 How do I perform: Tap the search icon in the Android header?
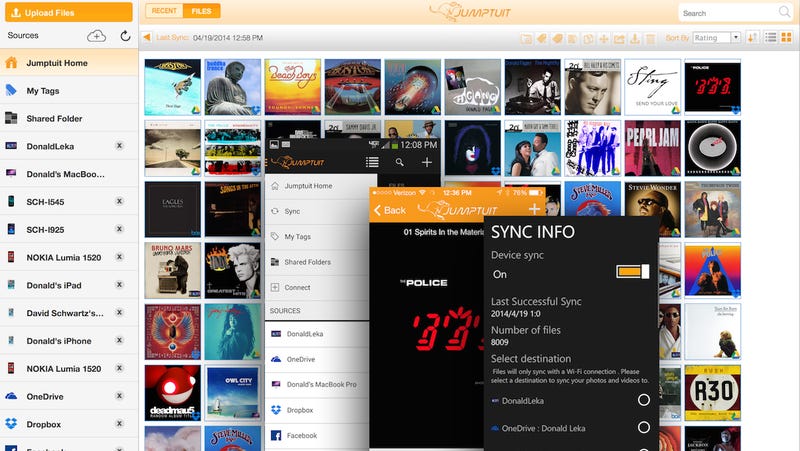[x=399, y=162]
